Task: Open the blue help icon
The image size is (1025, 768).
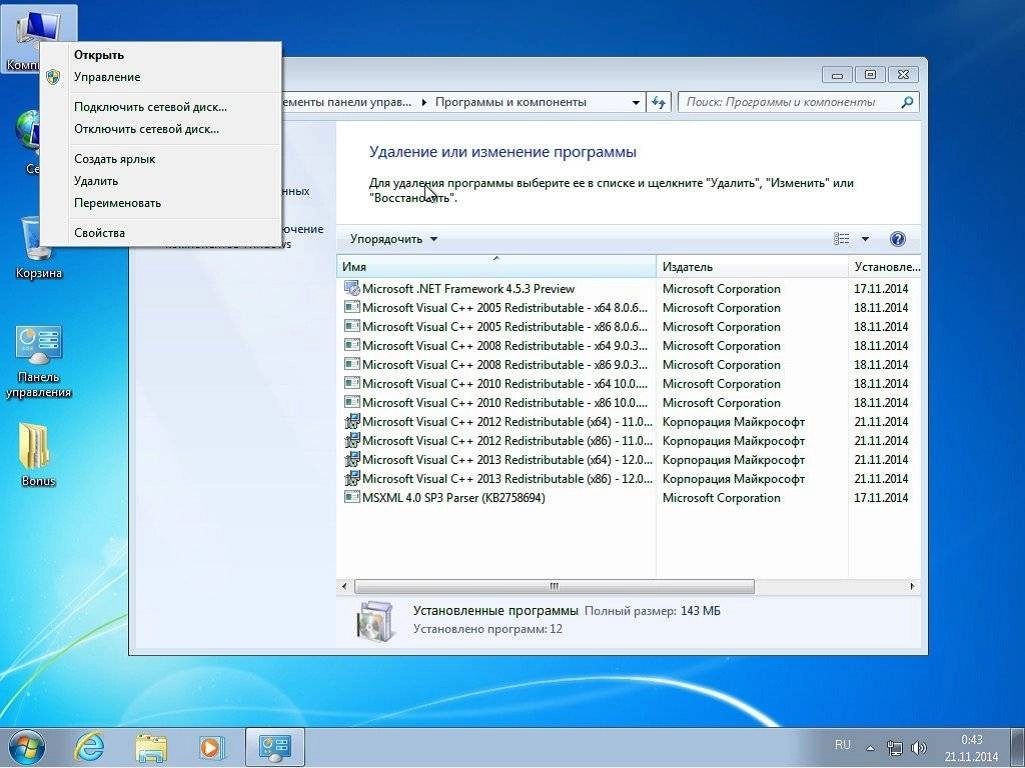Action: click(x=898, y=239)
